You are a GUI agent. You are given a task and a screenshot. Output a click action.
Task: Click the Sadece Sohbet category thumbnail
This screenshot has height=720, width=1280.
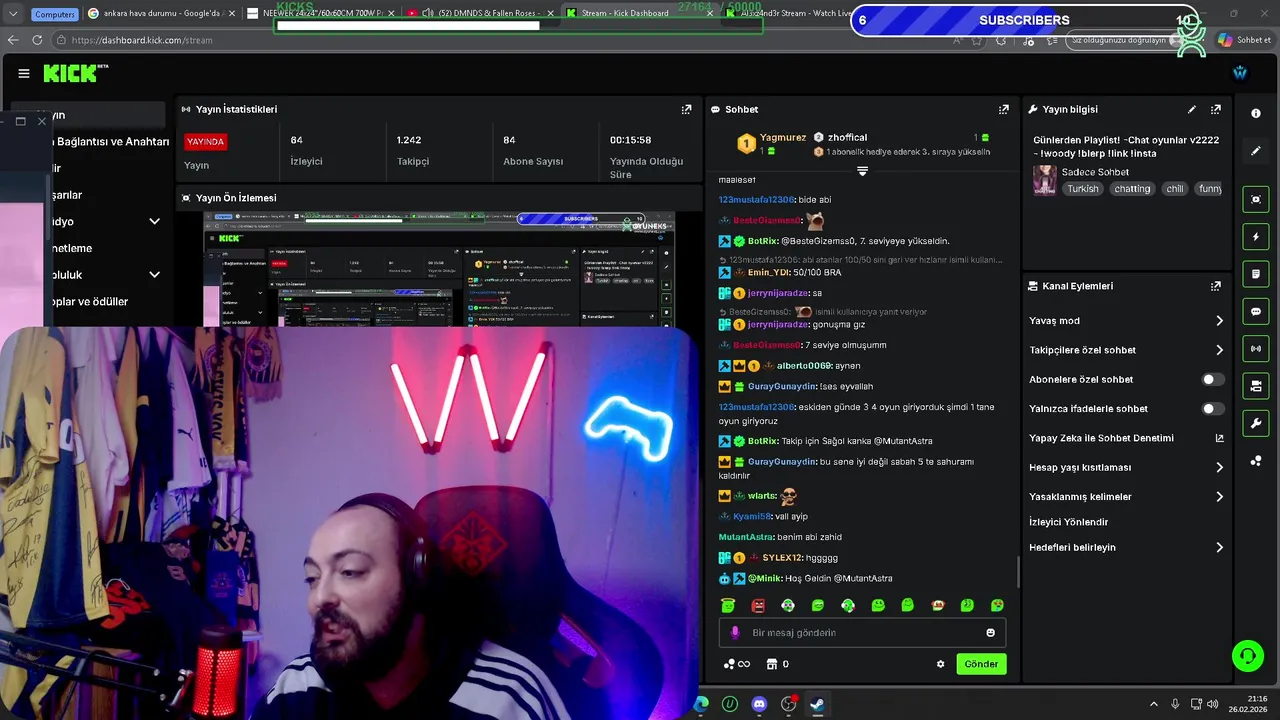pyautogui.click(x=1045, y=180)
